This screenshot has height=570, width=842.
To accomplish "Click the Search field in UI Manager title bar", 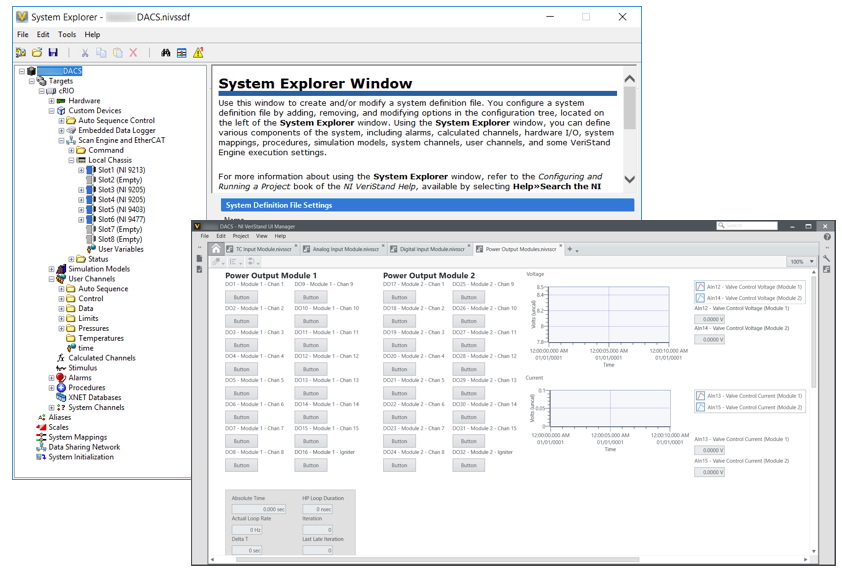I will (x=747, y=226).
